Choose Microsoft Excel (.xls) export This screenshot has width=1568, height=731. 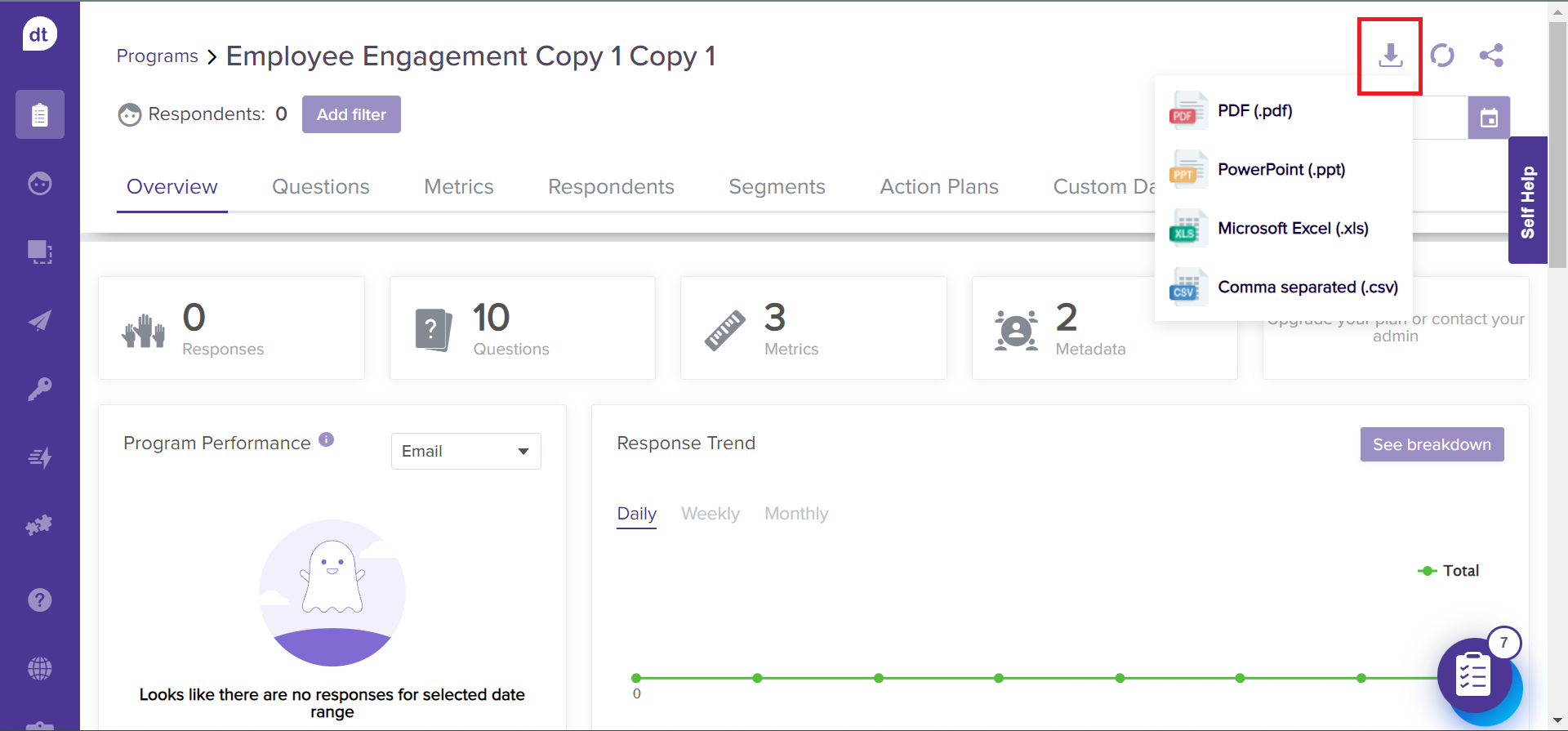pyautogui.click(x=1292, y=229)
